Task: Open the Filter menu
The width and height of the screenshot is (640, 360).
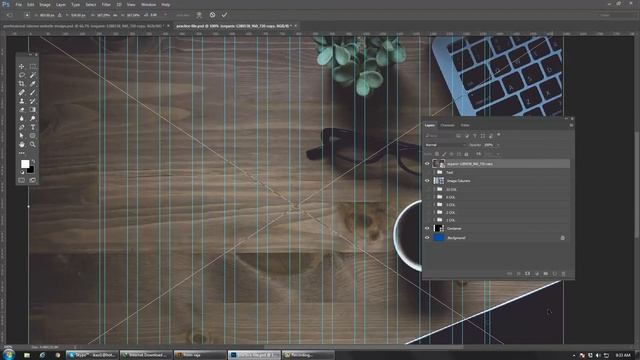Action: (x=106, y=4)
